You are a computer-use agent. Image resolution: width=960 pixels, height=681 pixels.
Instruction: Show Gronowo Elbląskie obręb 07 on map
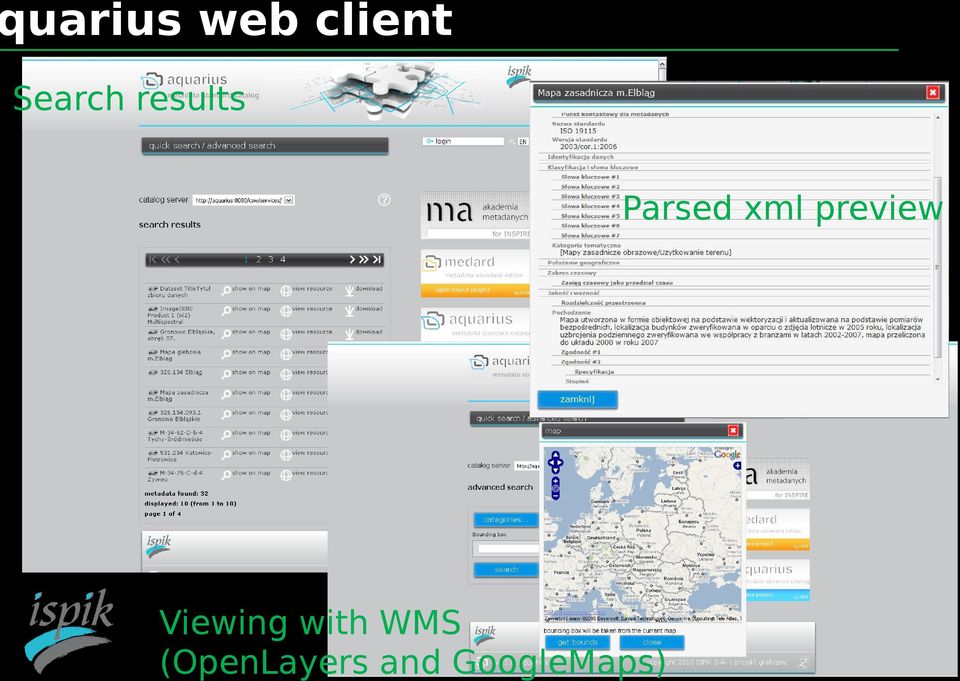[246, 333]
